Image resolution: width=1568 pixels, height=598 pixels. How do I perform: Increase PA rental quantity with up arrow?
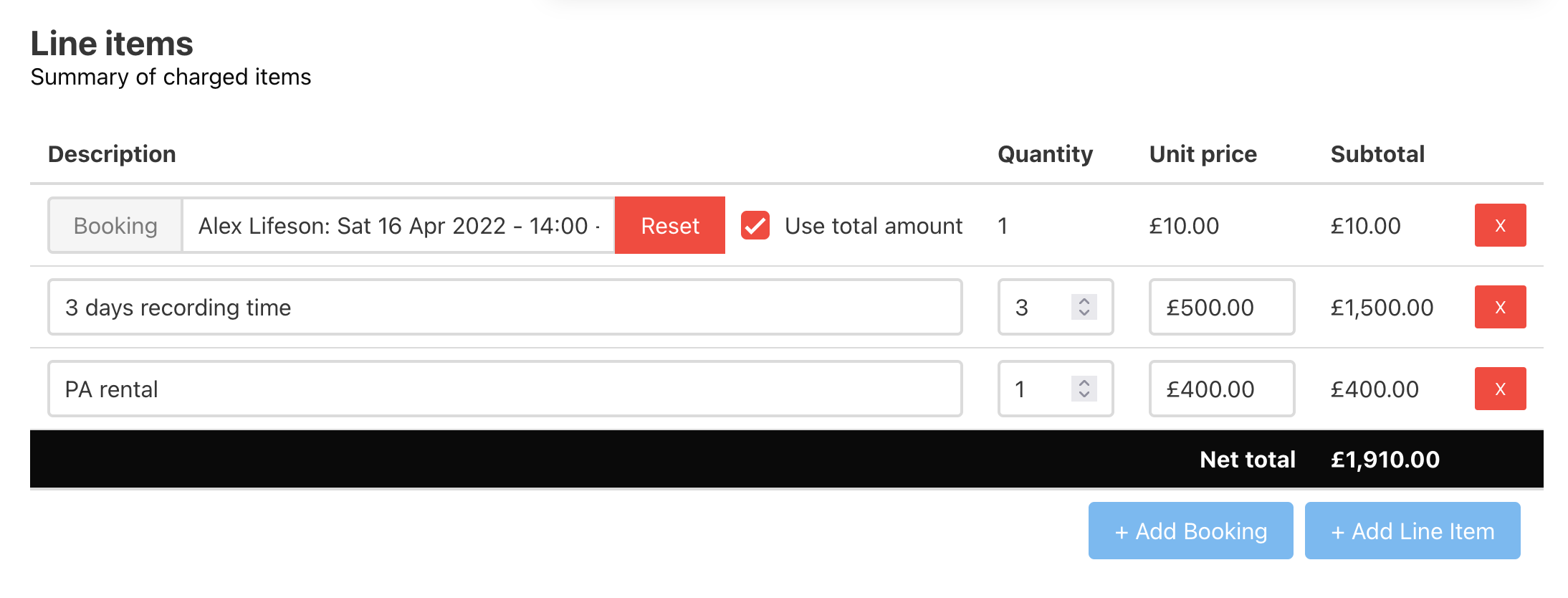pos(1084,383)
